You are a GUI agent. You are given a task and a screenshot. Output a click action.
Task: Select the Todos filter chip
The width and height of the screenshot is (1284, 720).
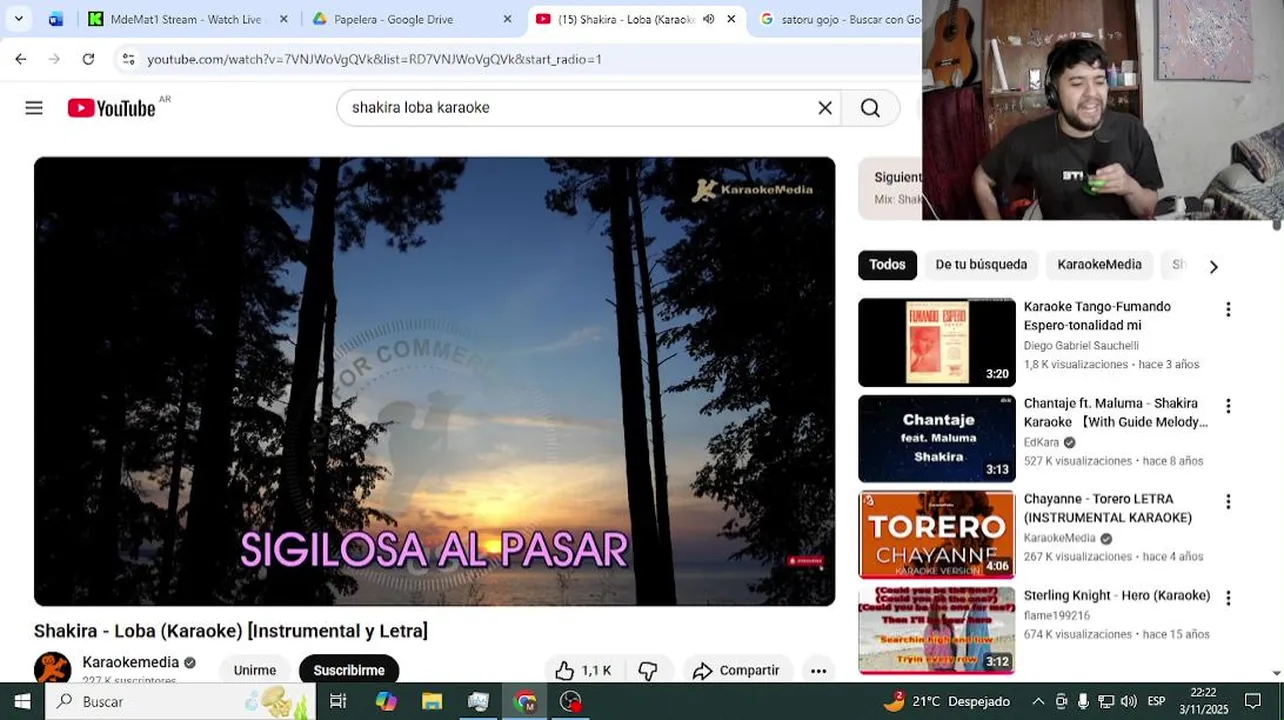[x=887, y=265]
